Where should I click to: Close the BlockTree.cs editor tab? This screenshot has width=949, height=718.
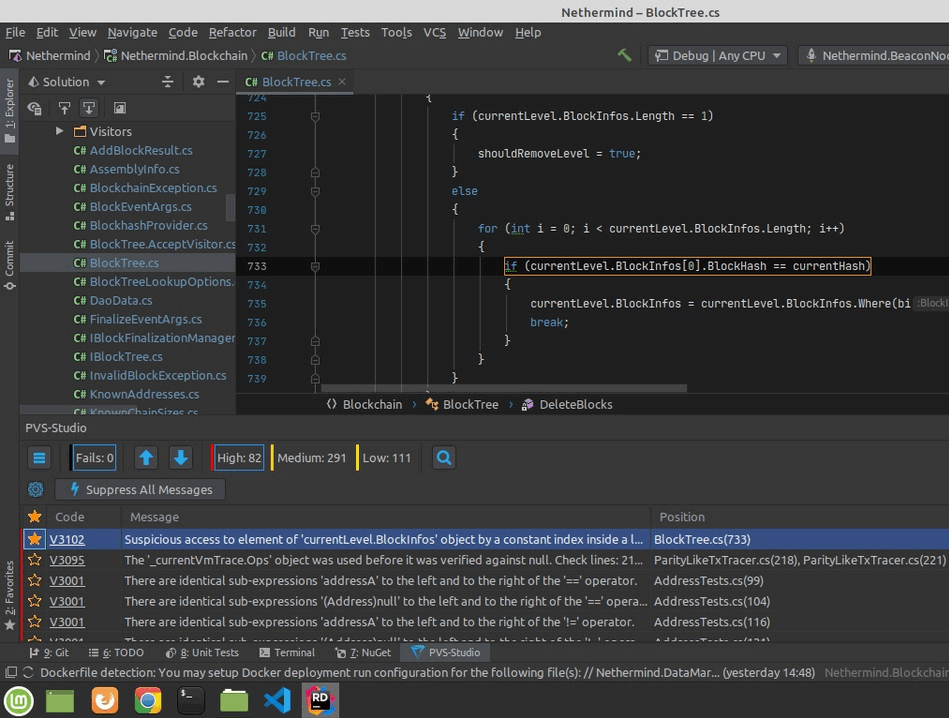tap(342, 81)
